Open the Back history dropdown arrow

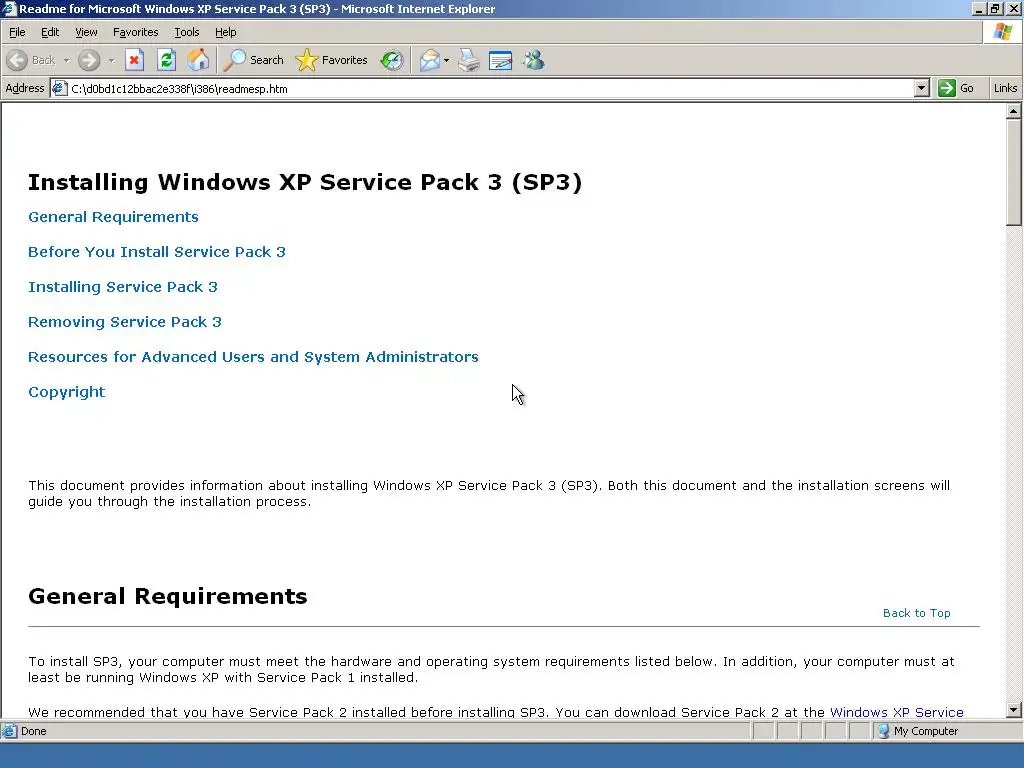coord(67,60)
